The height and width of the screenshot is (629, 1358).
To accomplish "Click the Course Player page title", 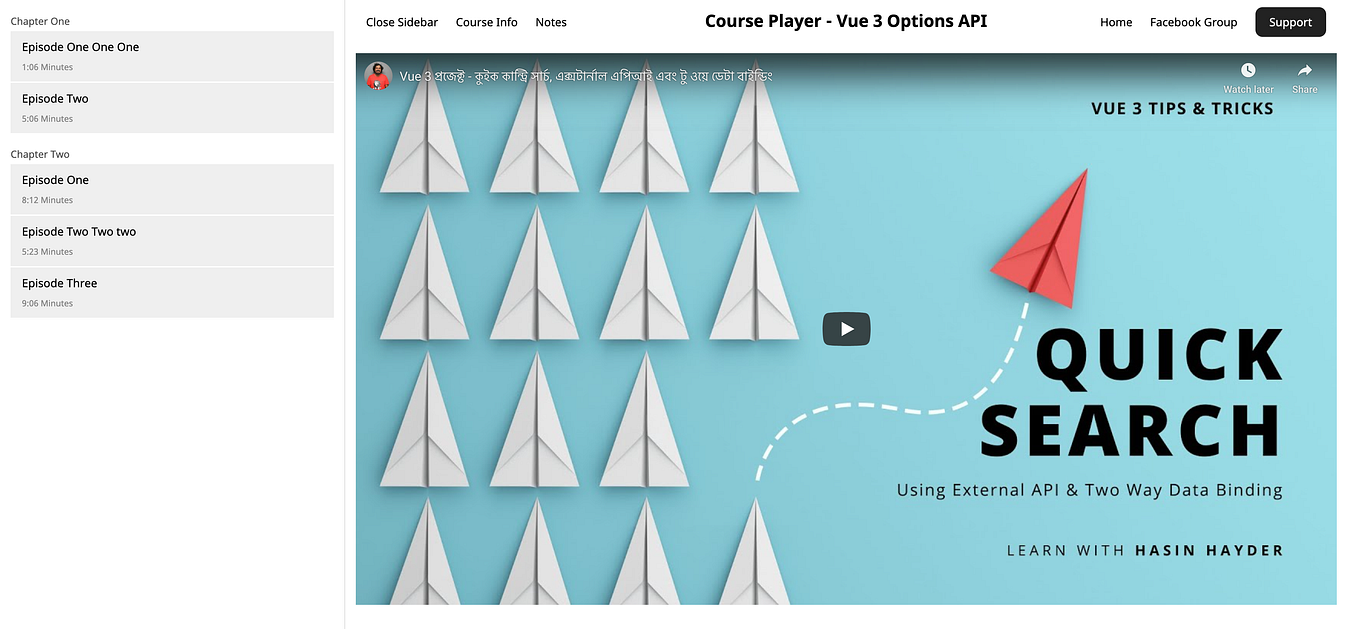I will point(846,21).
